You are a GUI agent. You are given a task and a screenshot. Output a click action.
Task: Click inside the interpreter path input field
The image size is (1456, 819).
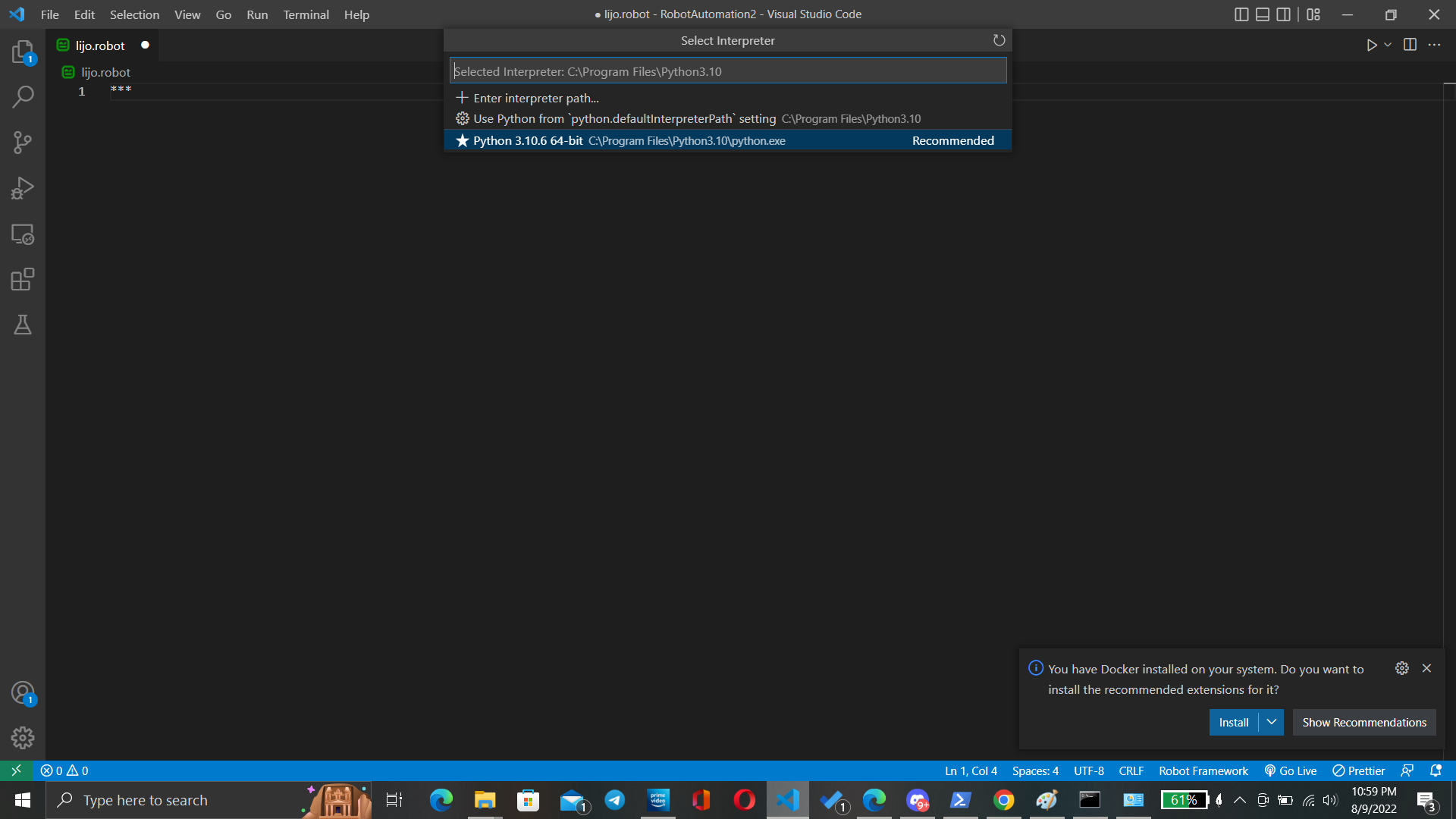(x=727, y=71)
